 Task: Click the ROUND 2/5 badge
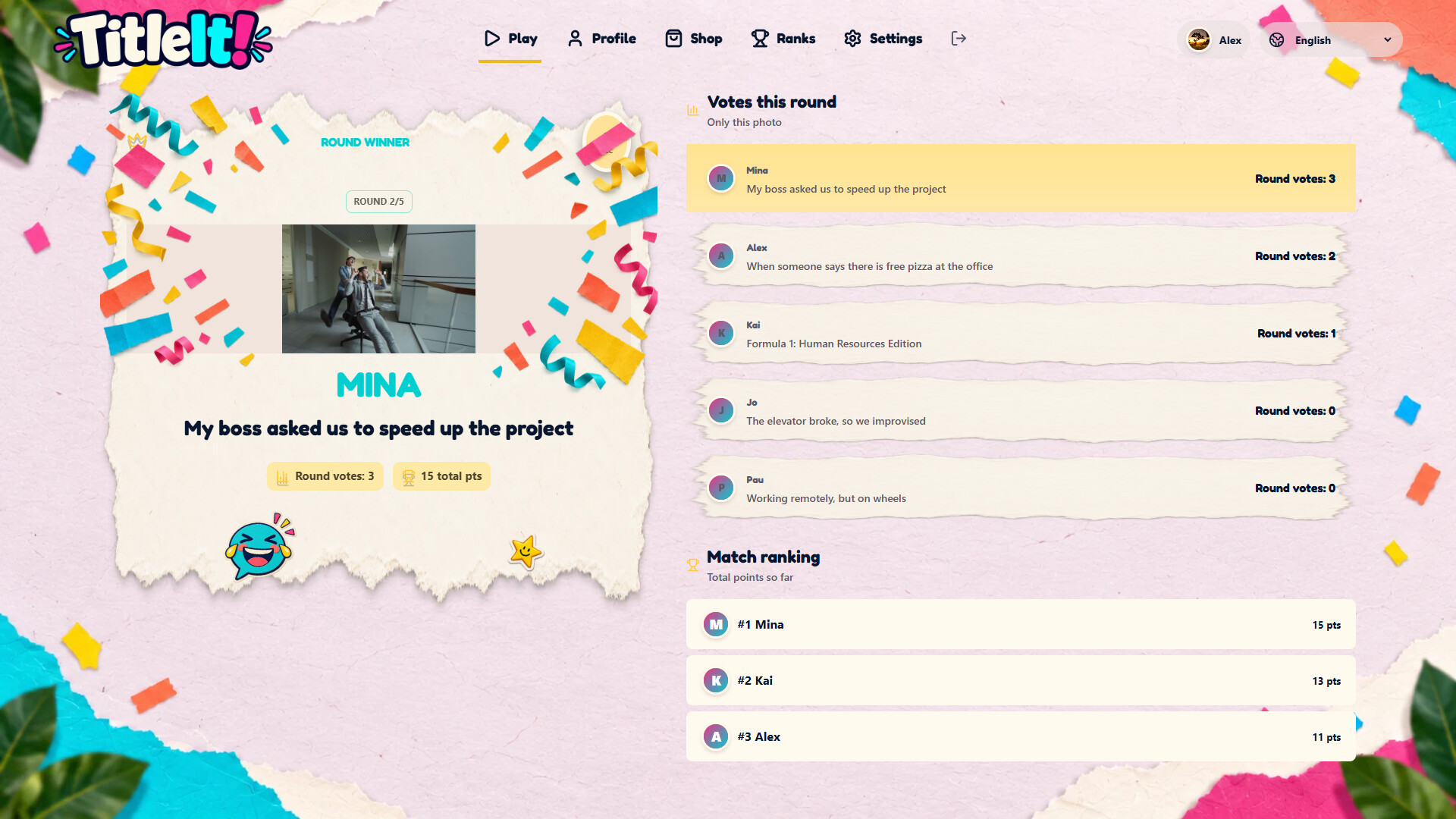click(378, 202)
